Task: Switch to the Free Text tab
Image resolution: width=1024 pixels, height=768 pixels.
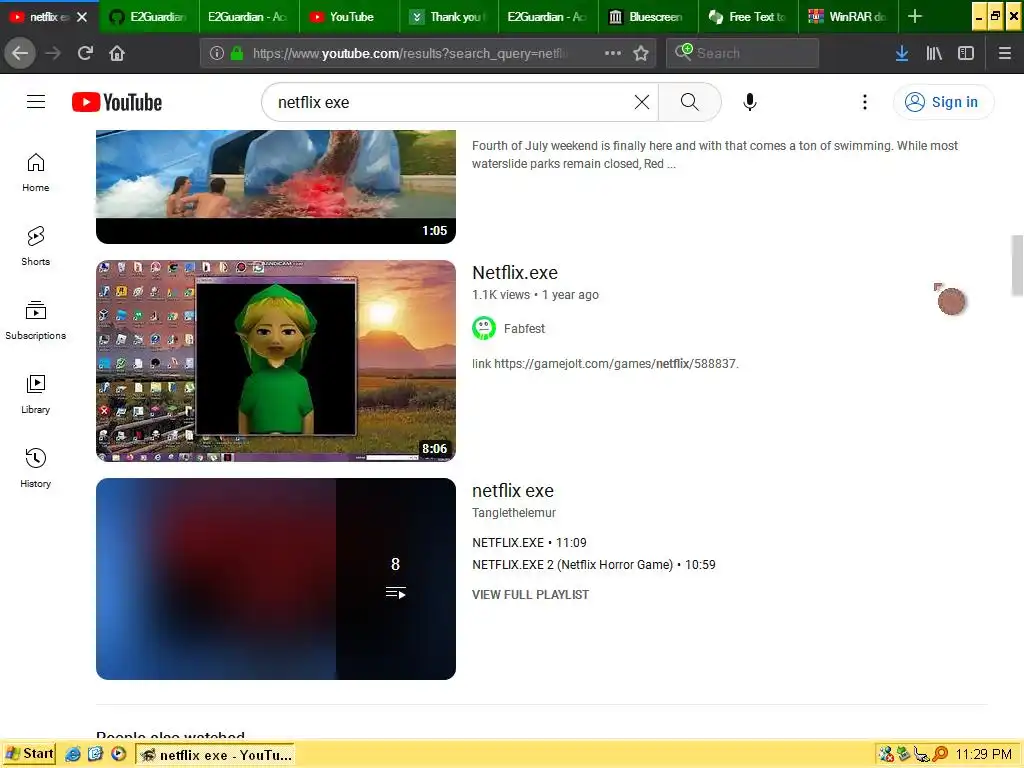Action: click(749, 17)
